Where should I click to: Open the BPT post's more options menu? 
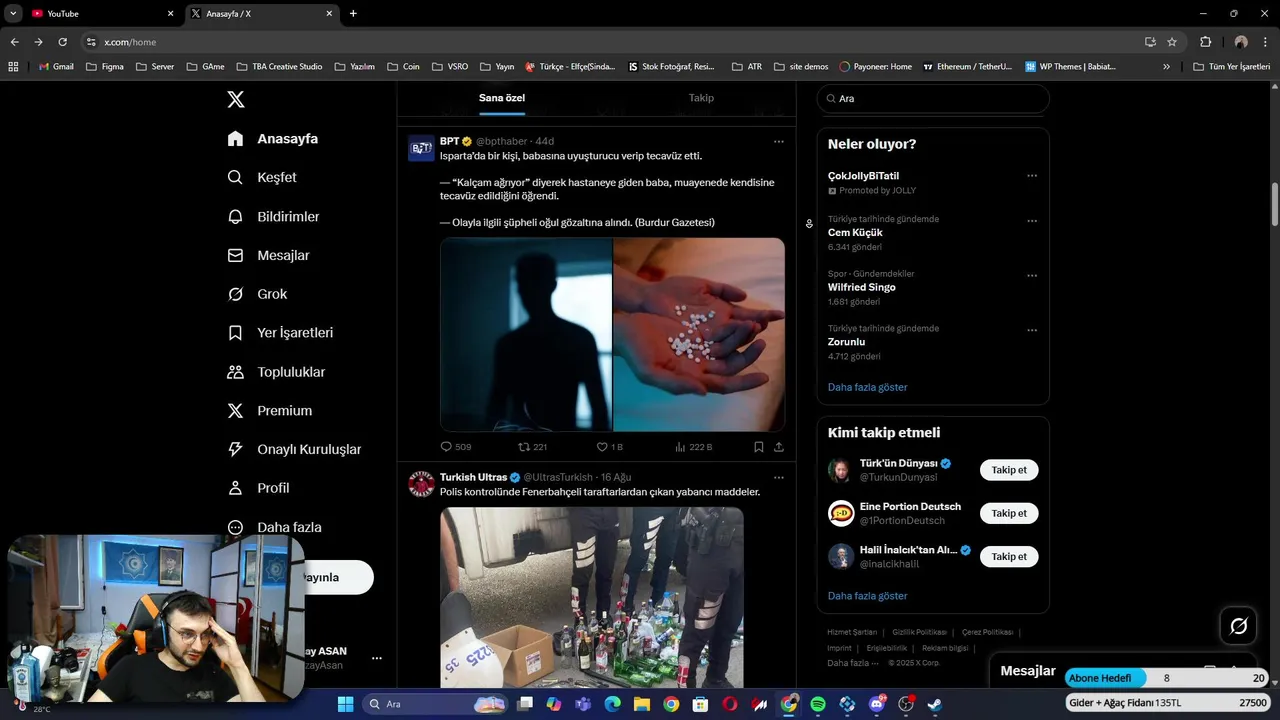tap(779, 141)
